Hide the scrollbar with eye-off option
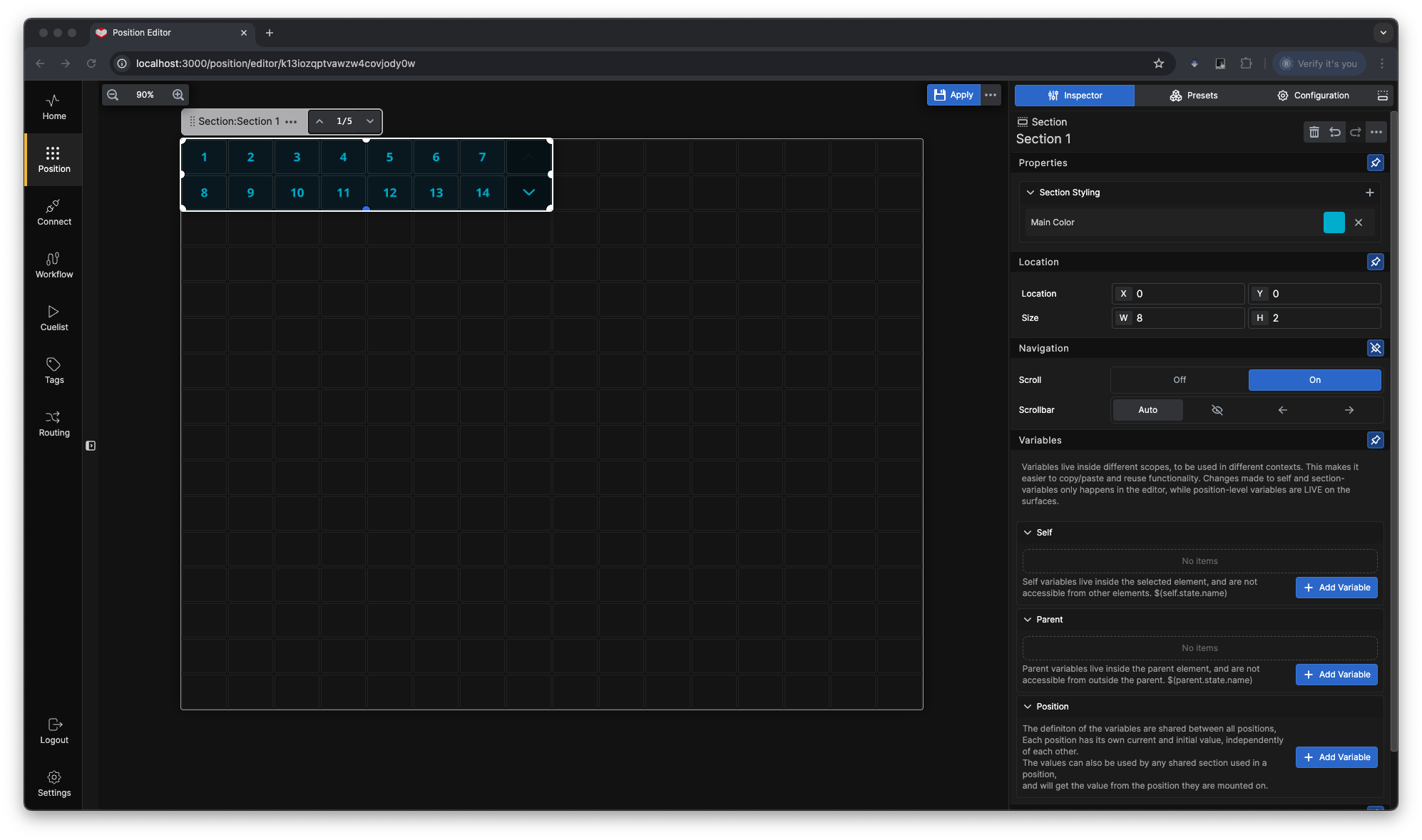Viewport: 1422px width, 840px height. (x=1217, y=410)
